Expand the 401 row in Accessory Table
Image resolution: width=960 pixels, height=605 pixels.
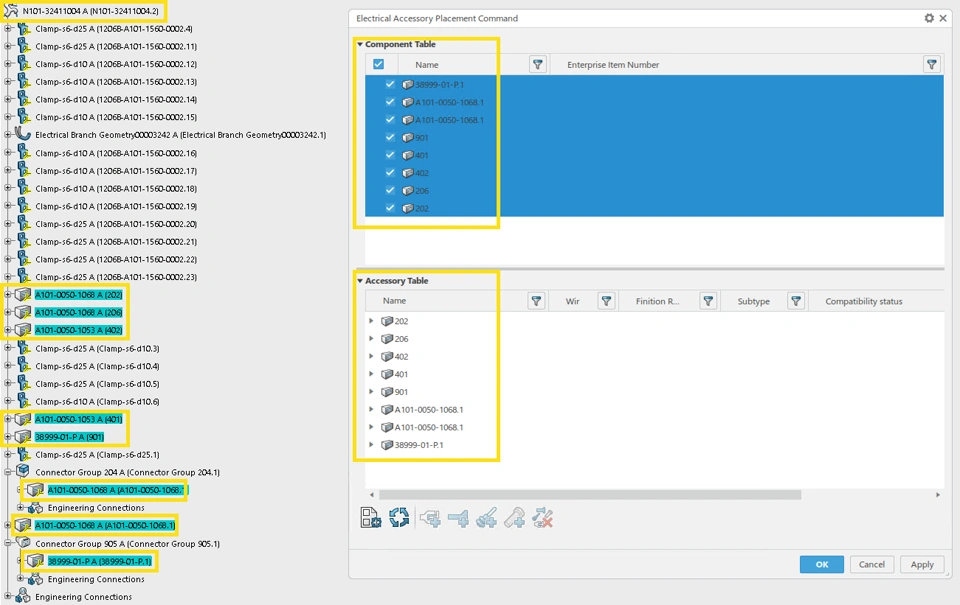pyautogui.click(x=371, y=374)
